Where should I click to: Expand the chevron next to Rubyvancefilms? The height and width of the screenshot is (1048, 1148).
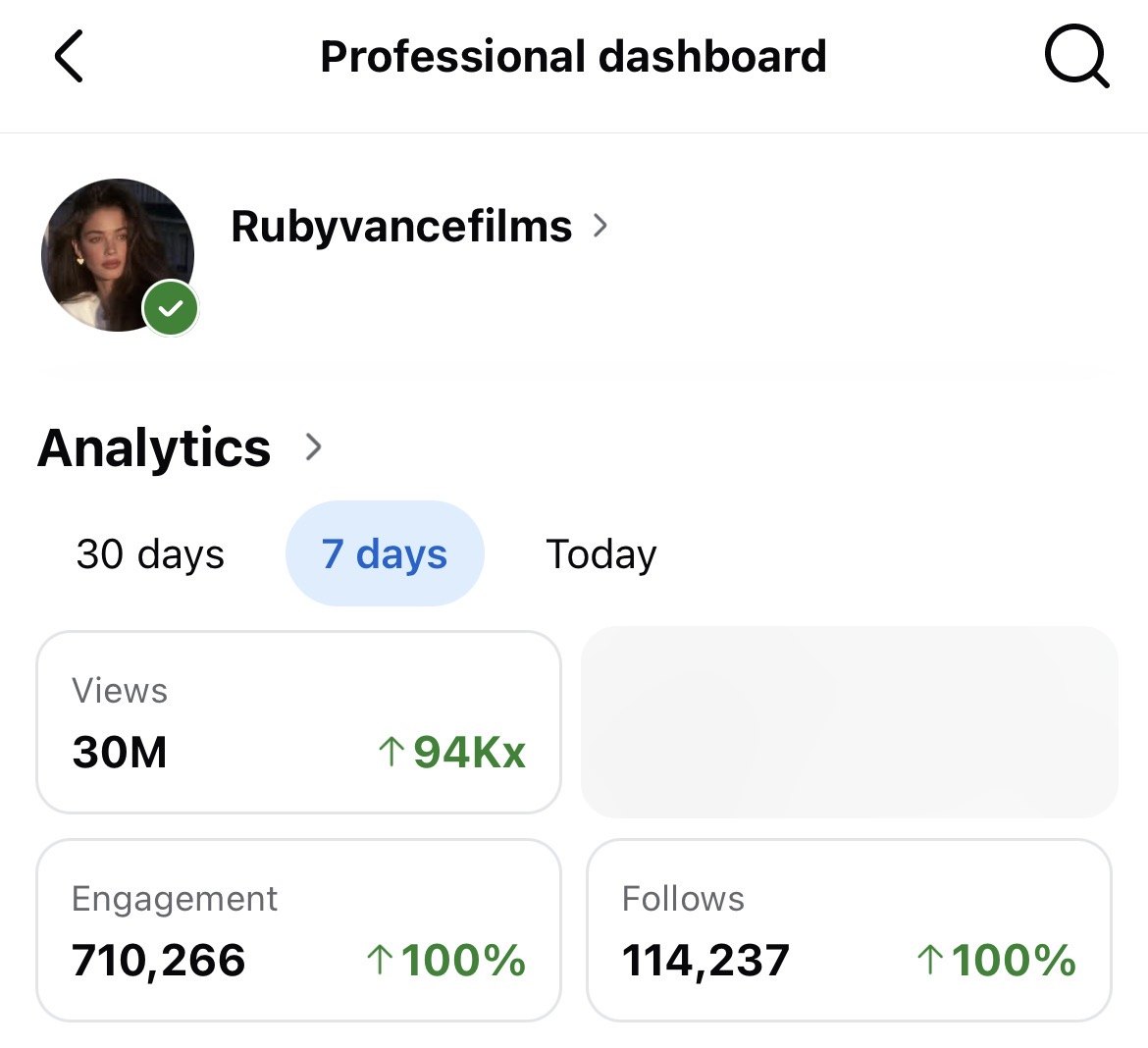pos(600,226)
